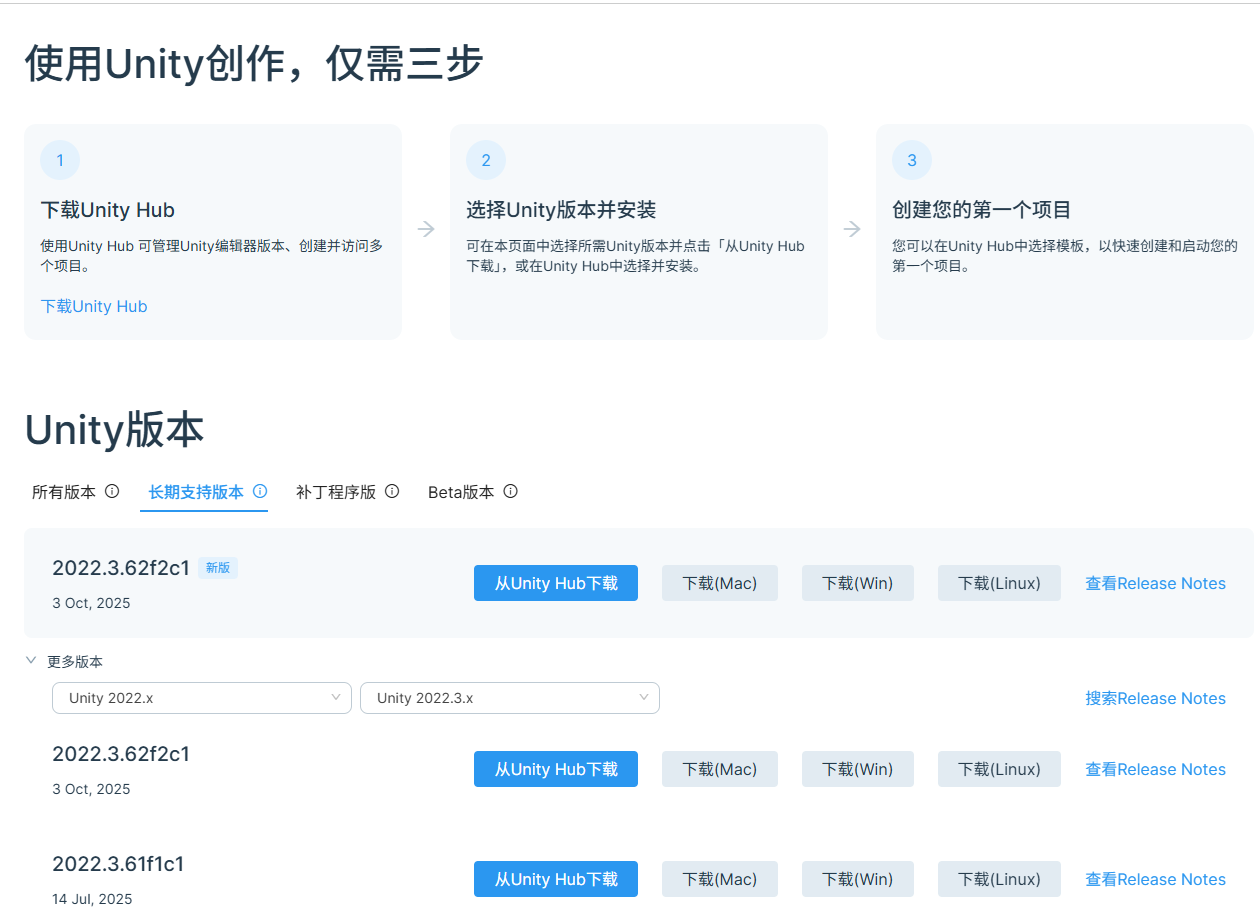
Task: Switch to the Beta版本 tab
Action: 461,491
